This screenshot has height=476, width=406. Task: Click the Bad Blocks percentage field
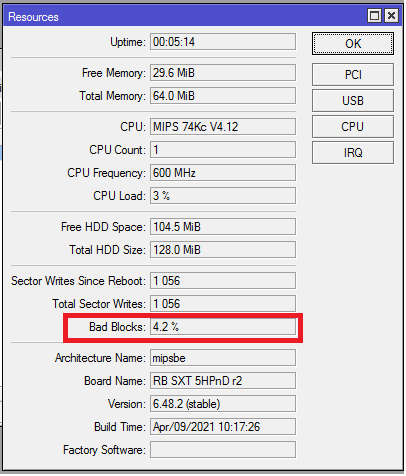(223, 327)
